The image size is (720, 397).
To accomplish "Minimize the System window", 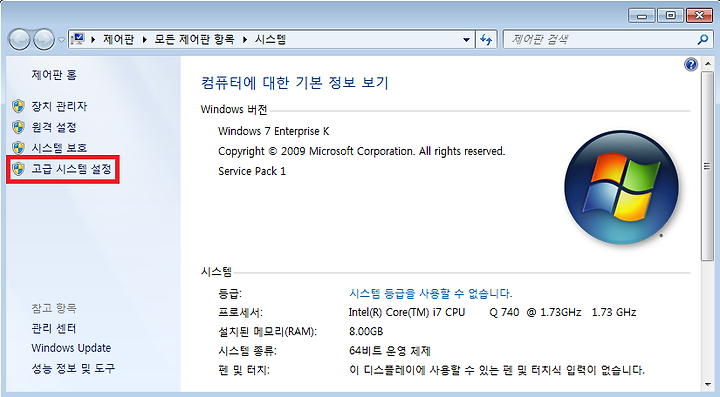I will pyautogui.click(x=642, y=16).
